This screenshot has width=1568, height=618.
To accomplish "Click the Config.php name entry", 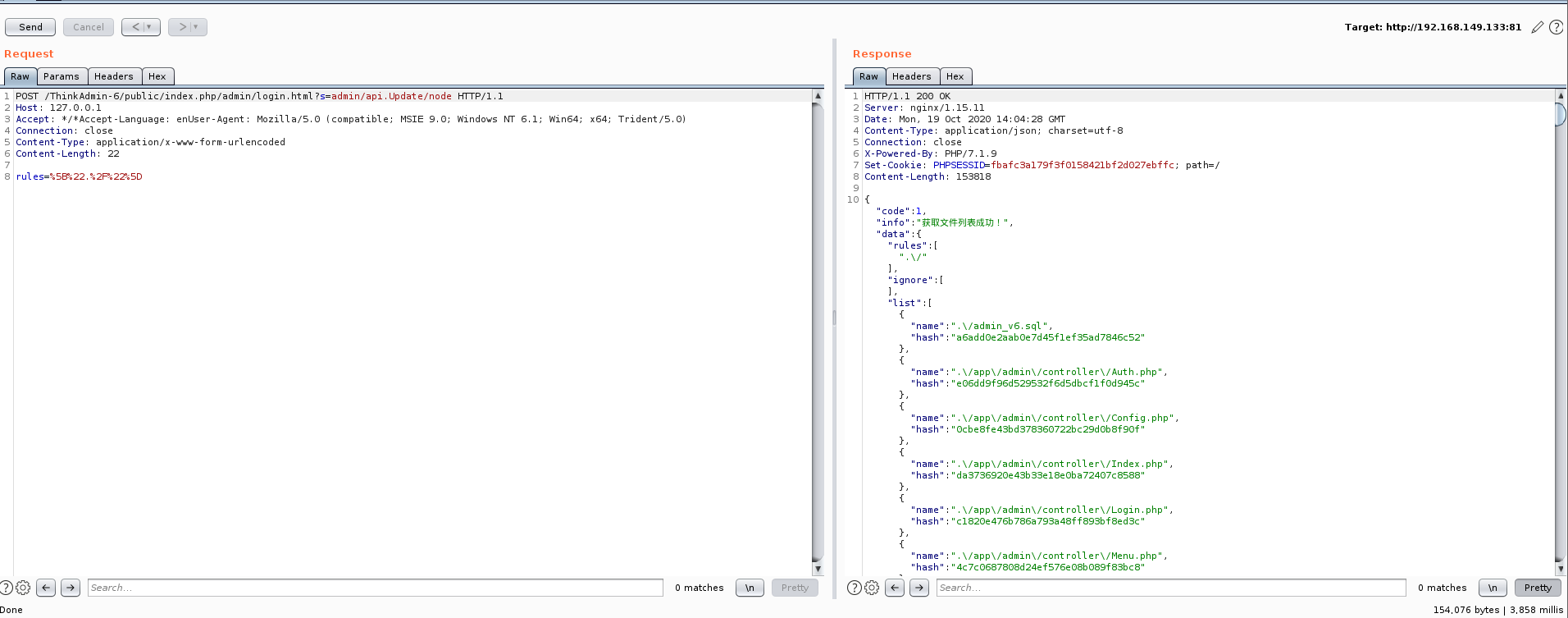I will [x=1045, y=418].
